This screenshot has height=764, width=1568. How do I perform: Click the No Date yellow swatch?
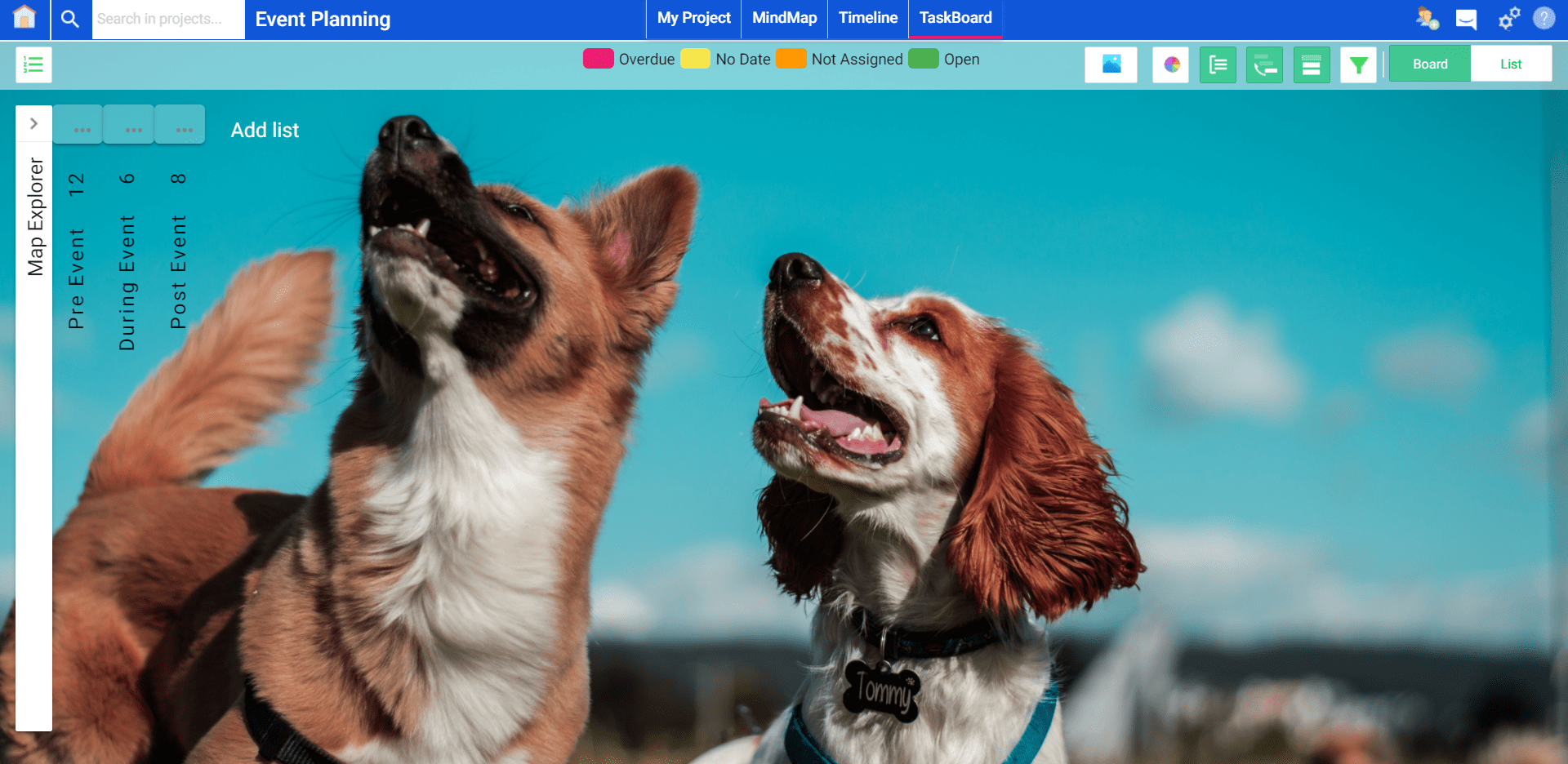tap(695, 59)
